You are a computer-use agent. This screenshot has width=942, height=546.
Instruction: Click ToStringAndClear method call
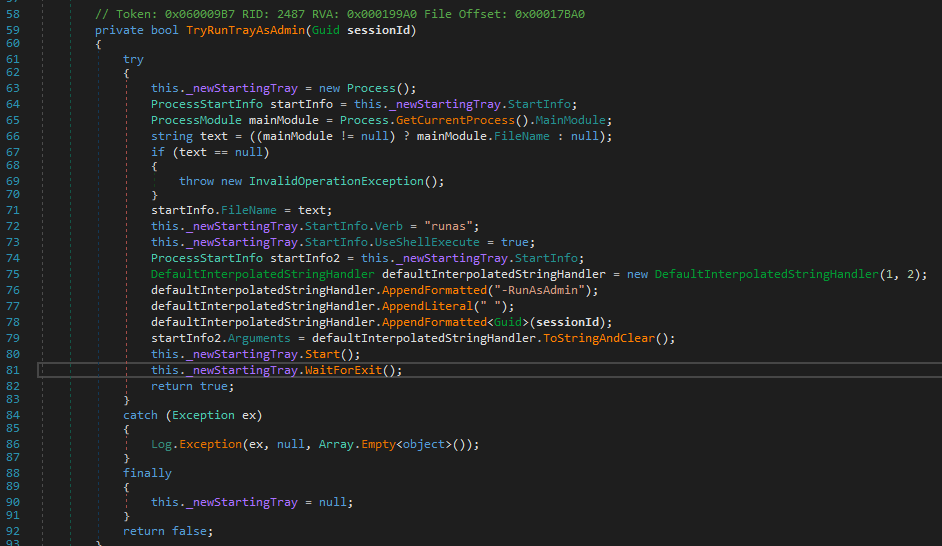tap(599, 338)
